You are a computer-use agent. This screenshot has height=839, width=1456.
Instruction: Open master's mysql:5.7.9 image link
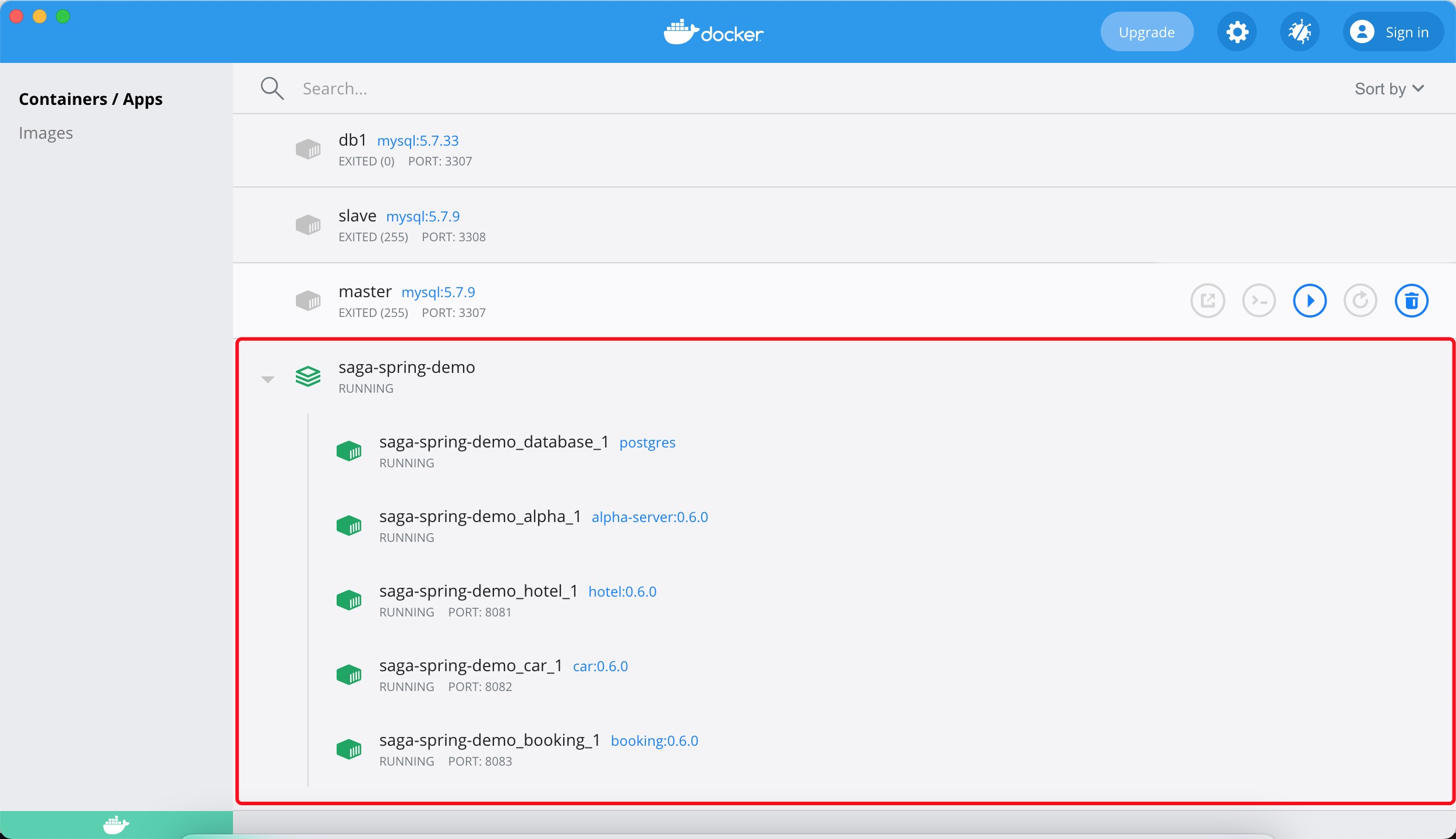click(438, 292)
